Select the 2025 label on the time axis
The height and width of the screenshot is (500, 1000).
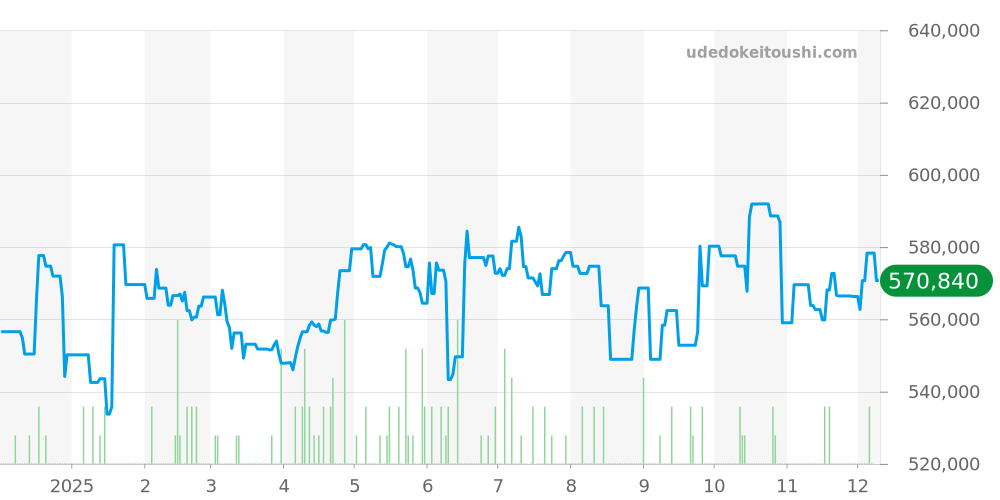pyautogui.click(x=71, y=487)
